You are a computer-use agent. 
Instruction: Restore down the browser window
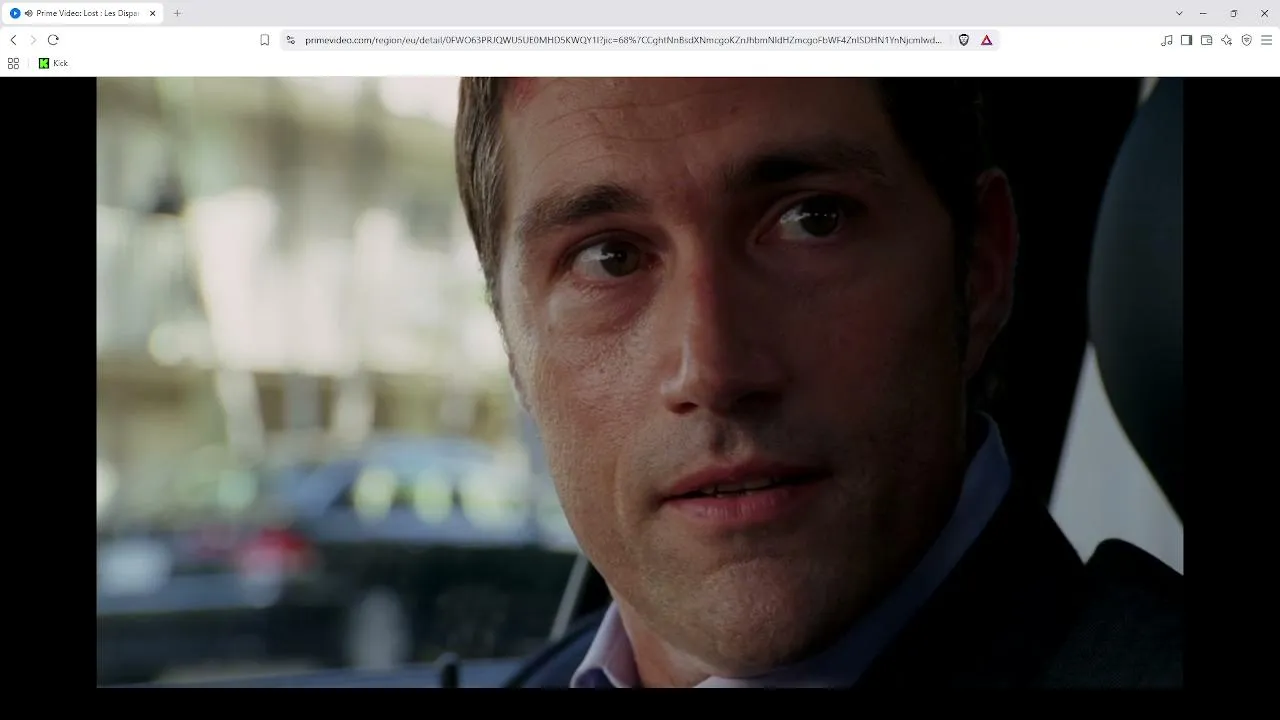coord(1234,13)
